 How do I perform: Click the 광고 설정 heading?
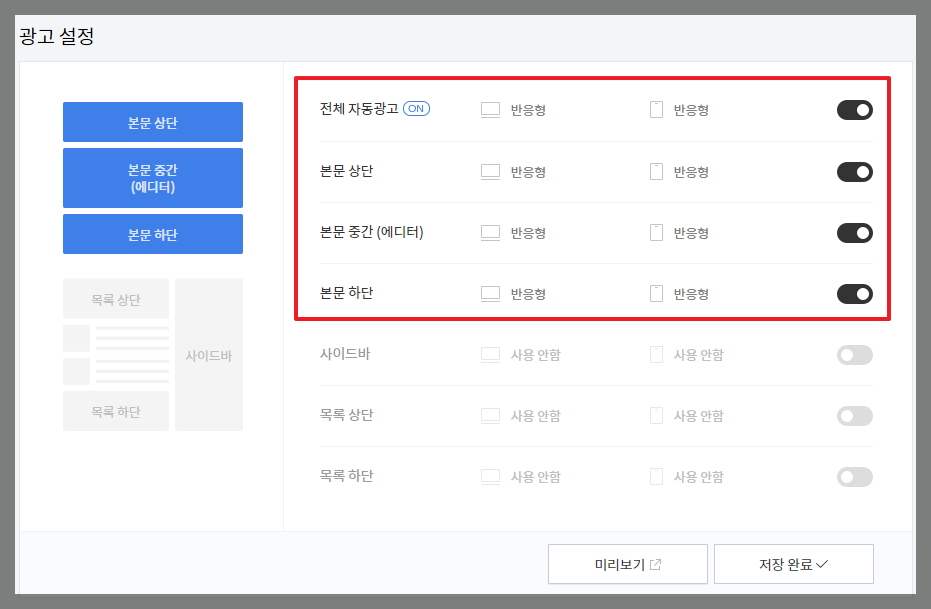[x=56, y=36]
